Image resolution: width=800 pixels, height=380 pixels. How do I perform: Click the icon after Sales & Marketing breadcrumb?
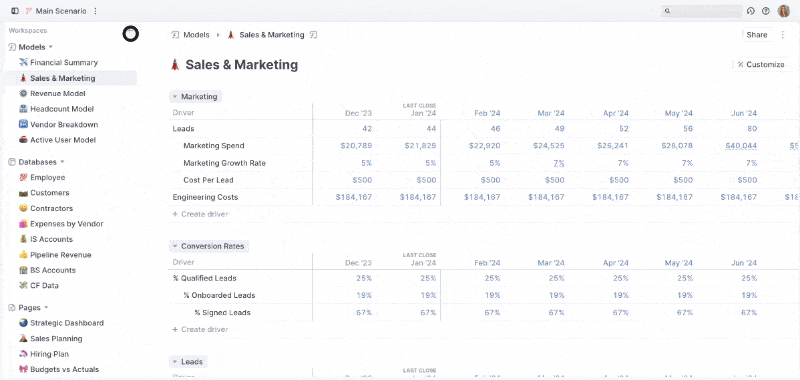(314, 35)
